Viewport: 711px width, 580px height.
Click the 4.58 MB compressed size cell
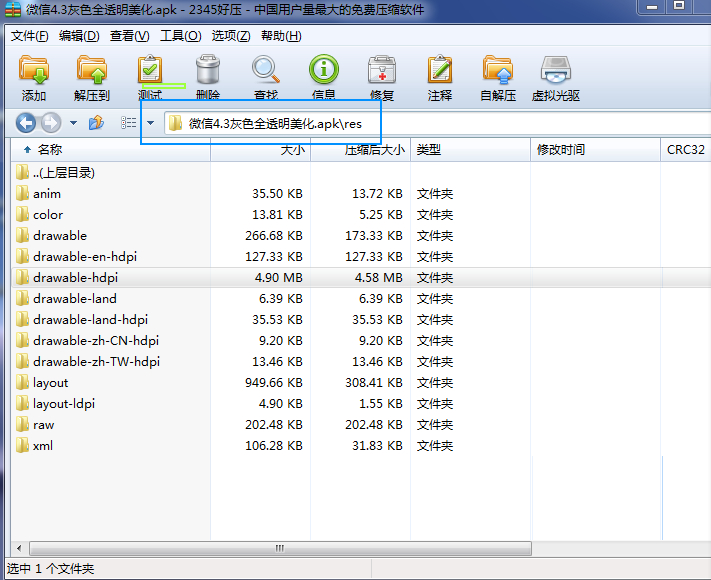click(x=379, y=278)
